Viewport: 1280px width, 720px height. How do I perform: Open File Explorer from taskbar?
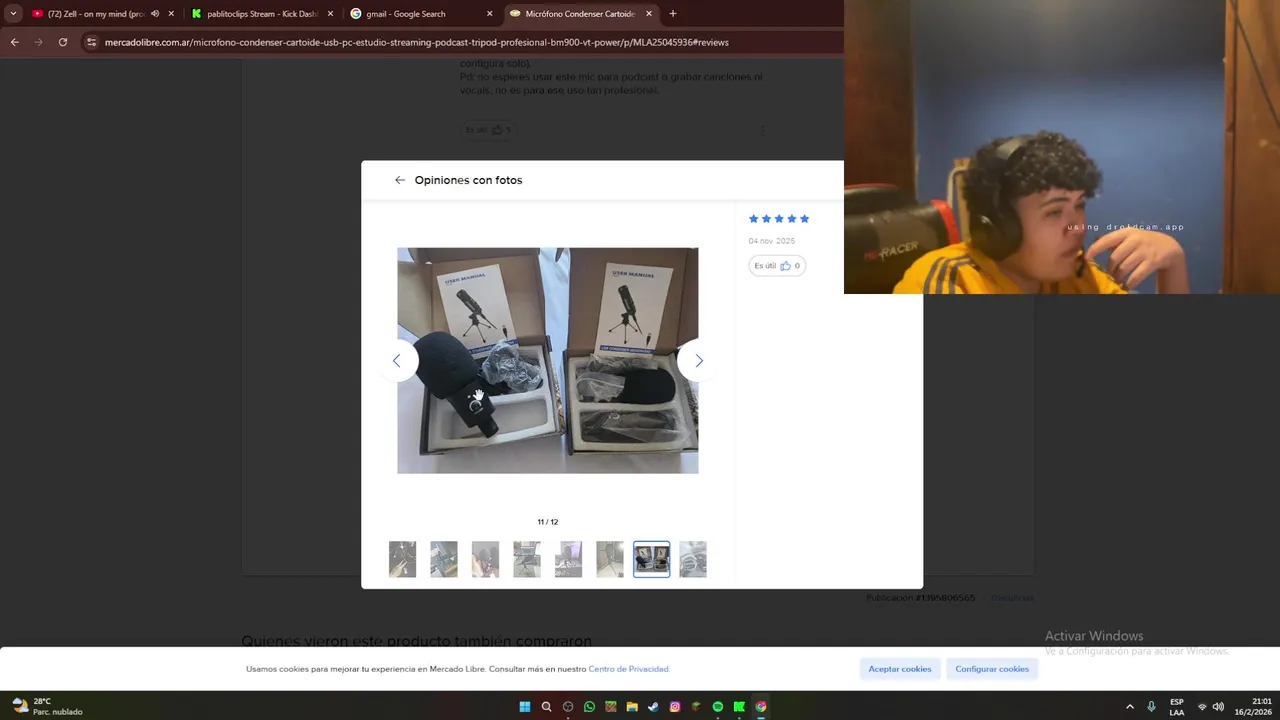pyautogui.click(x=632, y=706)
